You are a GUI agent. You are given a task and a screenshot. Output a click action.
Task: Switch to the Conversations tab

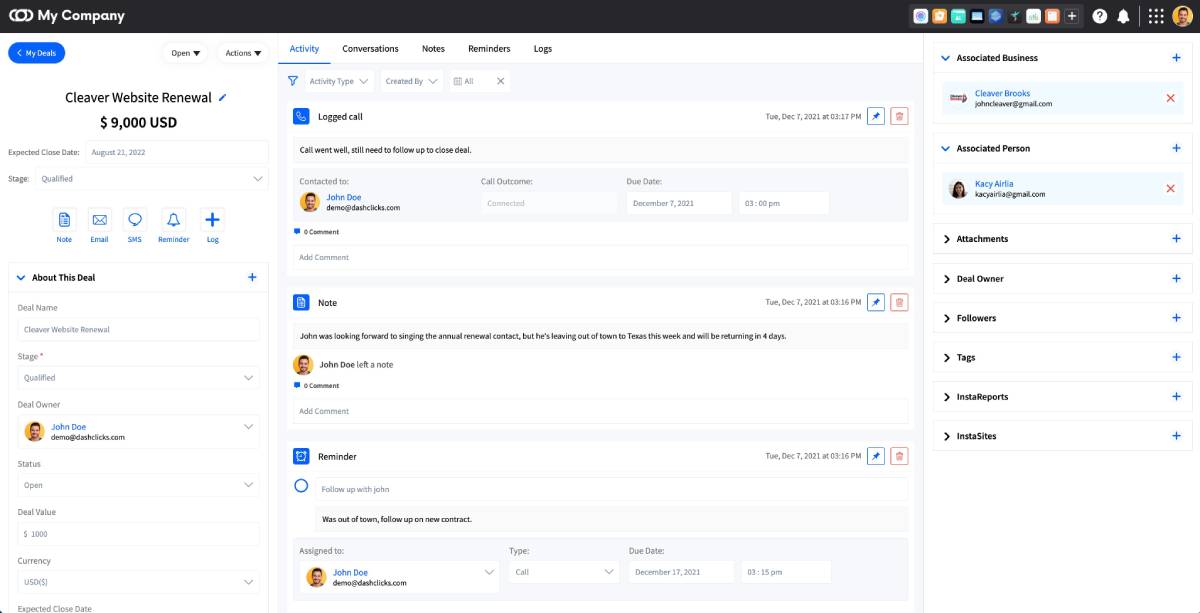pos(370,48)
